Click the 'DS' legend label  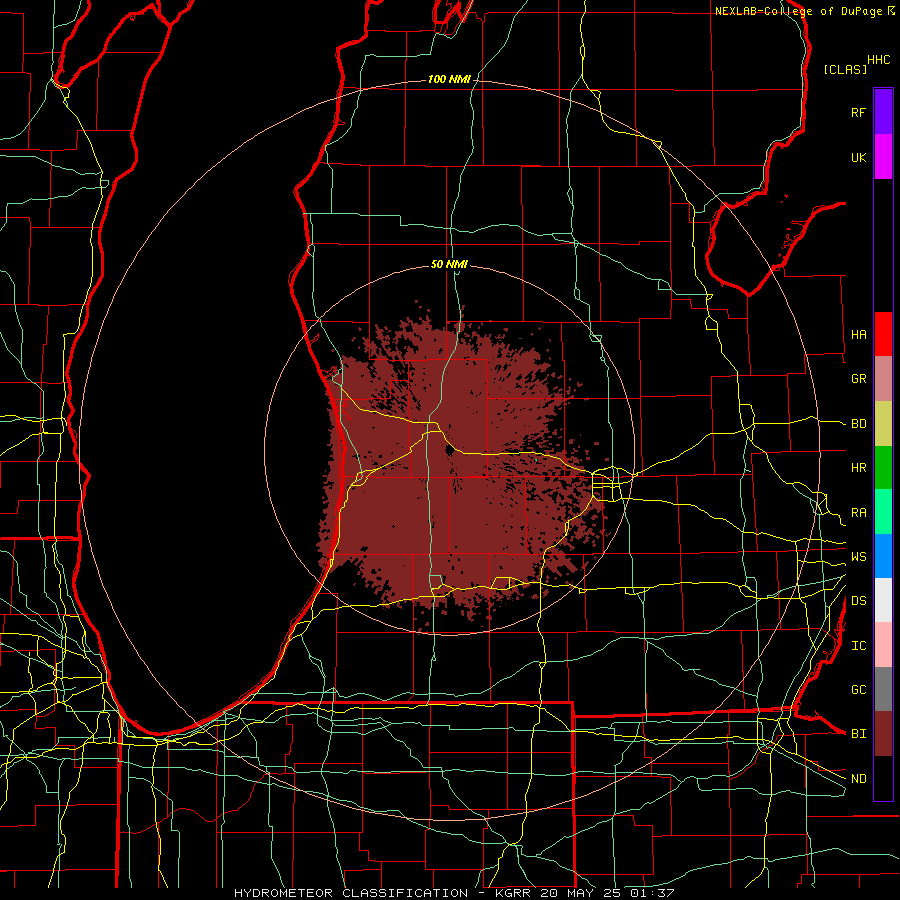pyautogui.click(x=858, y=601)
